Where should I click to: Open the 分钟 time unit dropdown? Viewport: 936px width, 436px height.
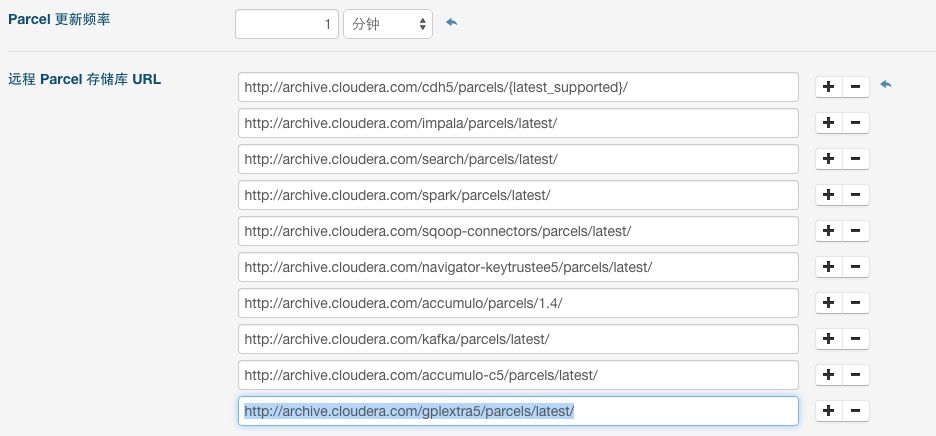pyautogui.click(x=388, y=24)
